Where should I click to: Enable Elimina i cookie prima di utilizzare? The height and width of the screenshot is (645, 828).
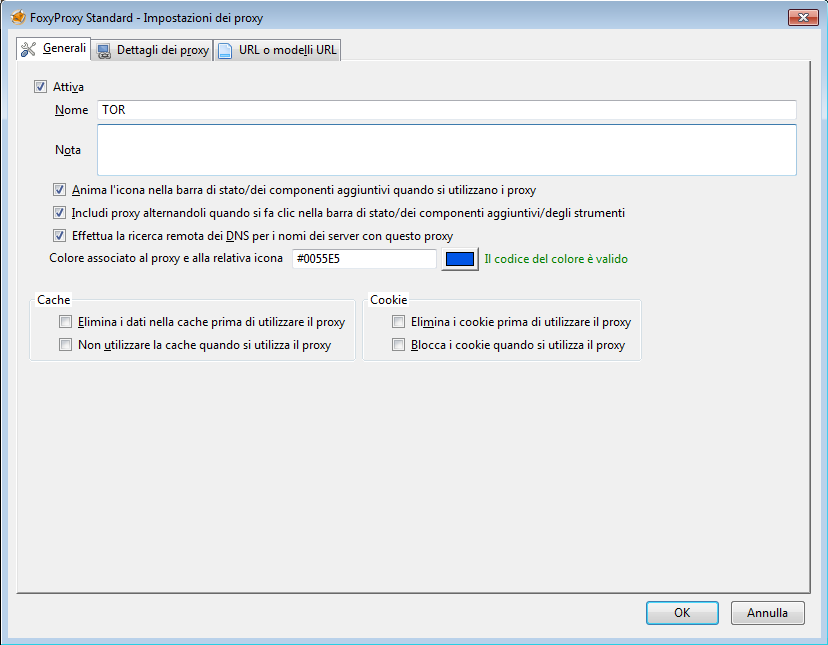click(399, 322)
